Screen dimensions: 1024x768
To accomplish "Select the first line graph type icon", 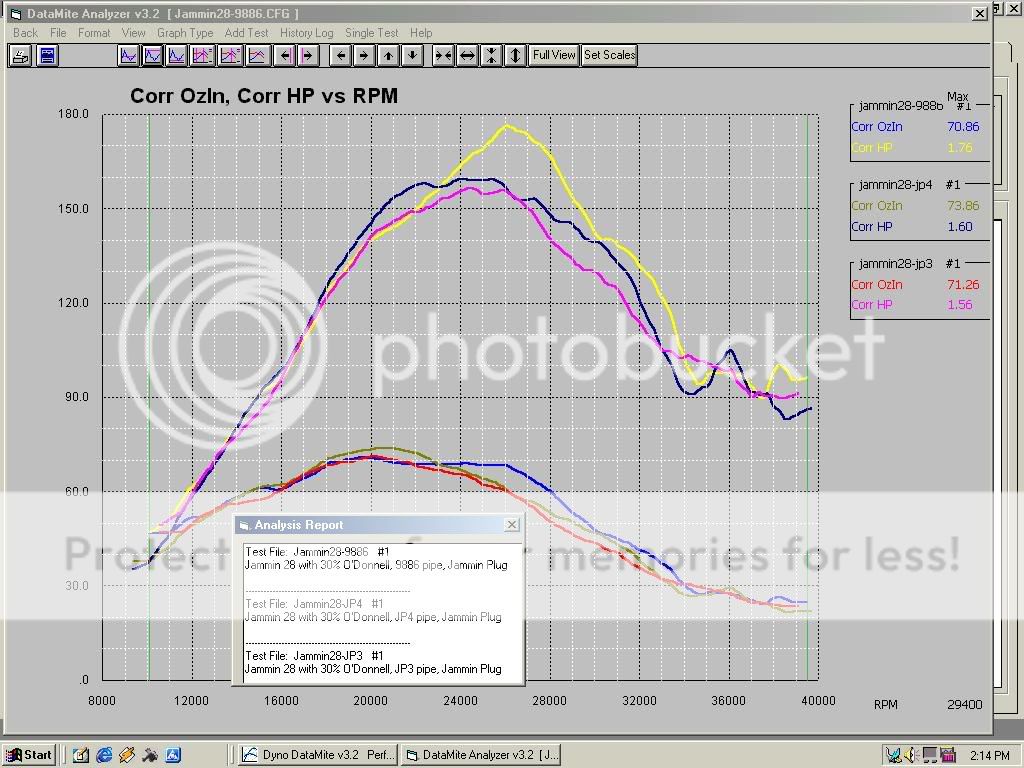I will click(x=128, y=55).
